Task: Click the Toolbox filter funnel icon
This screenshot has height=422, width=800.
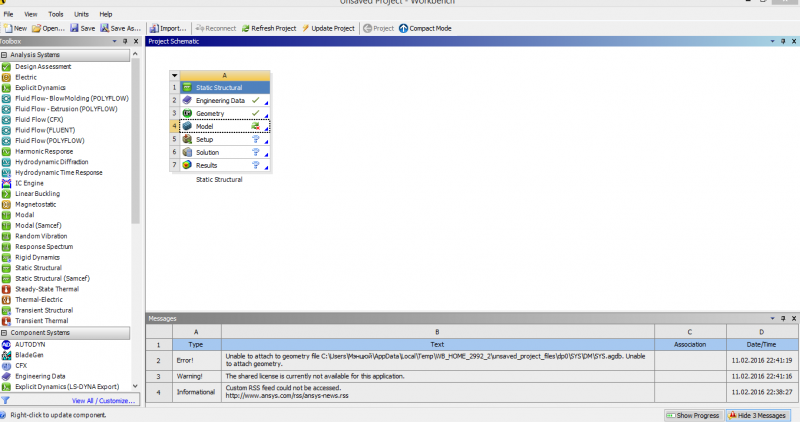Action: coord(6,401)
